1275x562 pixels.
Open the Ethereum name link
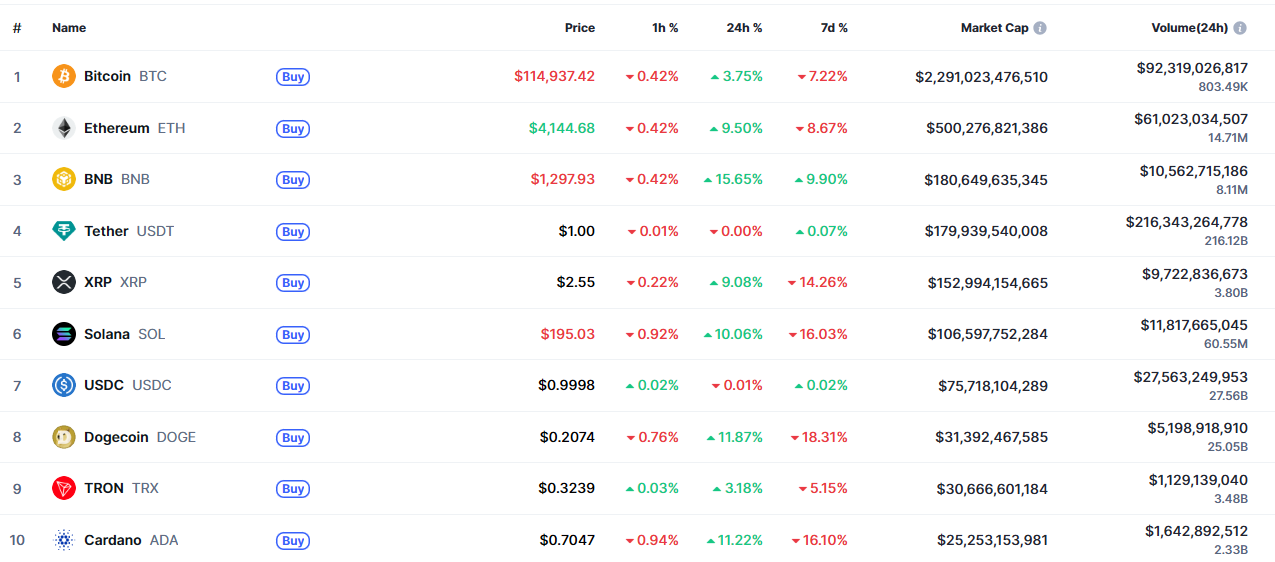point(116,128)
